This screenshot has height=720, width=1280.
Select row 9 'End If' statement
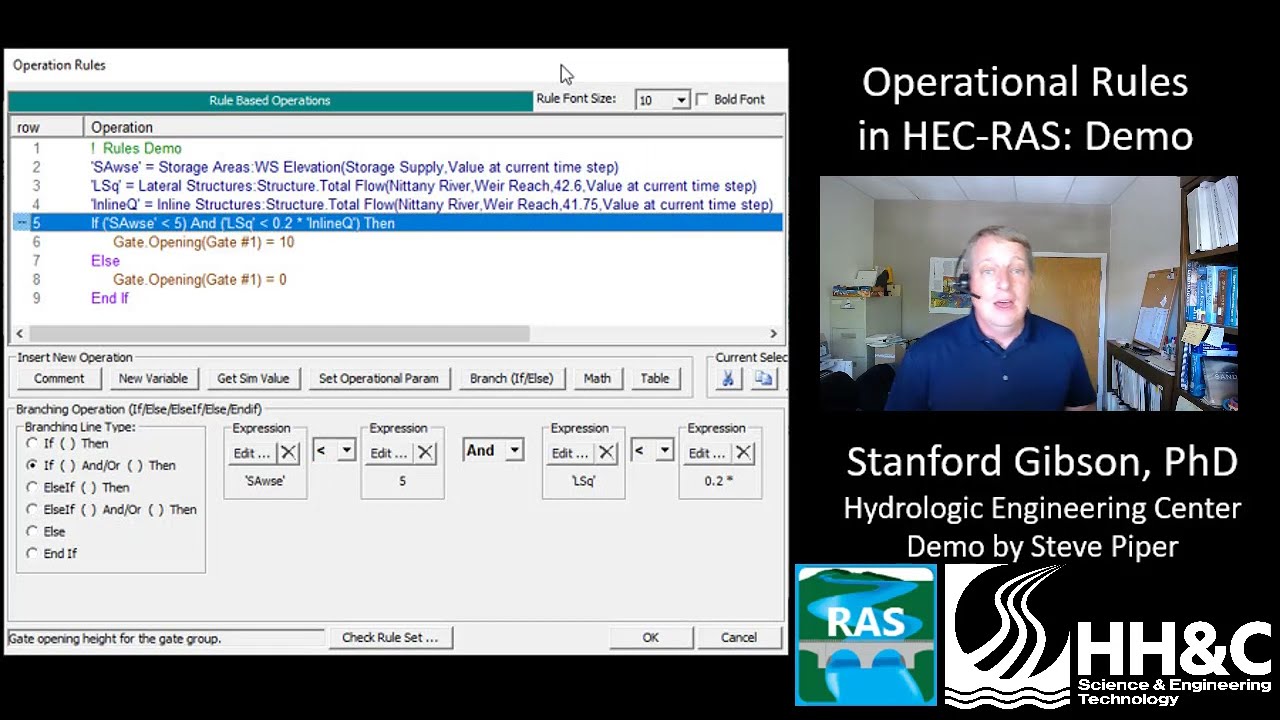click(x=397, y=298)
